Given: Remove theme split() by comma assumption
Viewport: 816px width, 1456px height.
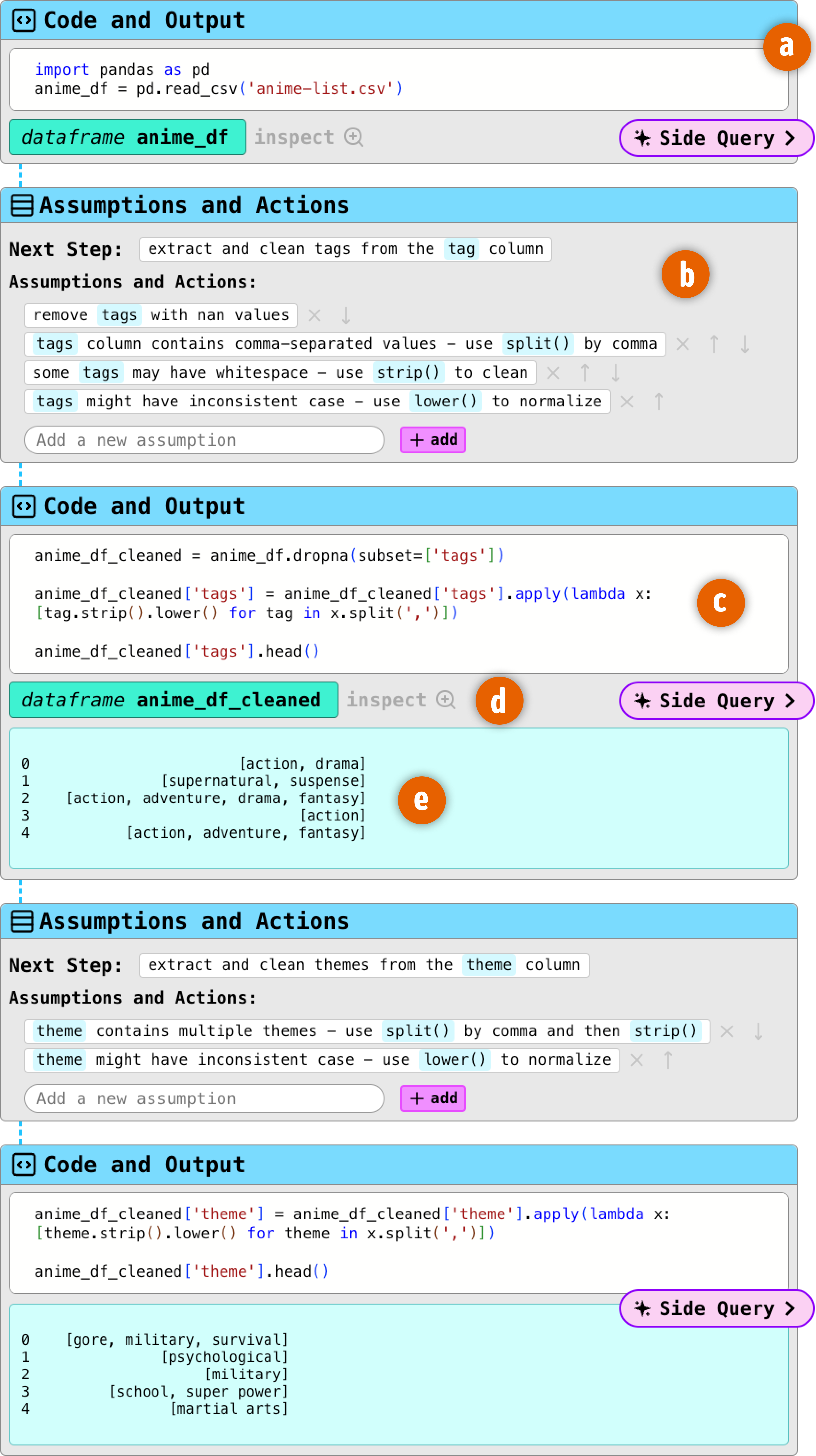Looking at the screenshot, I should 727,1032.
